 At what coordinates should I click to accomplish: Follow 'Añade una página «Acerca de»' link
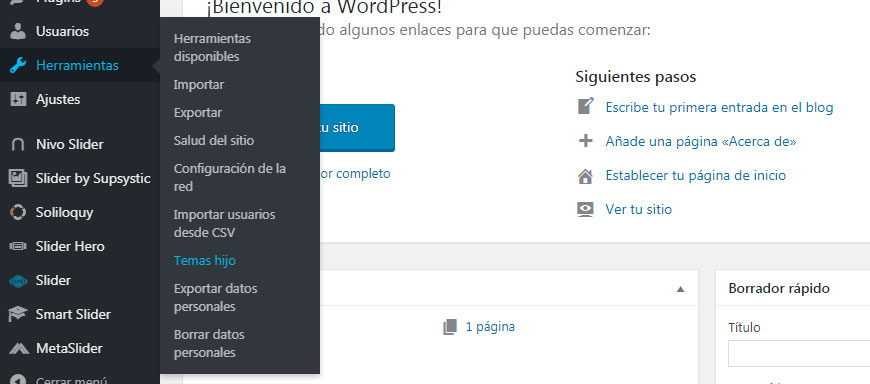point(701,142)
